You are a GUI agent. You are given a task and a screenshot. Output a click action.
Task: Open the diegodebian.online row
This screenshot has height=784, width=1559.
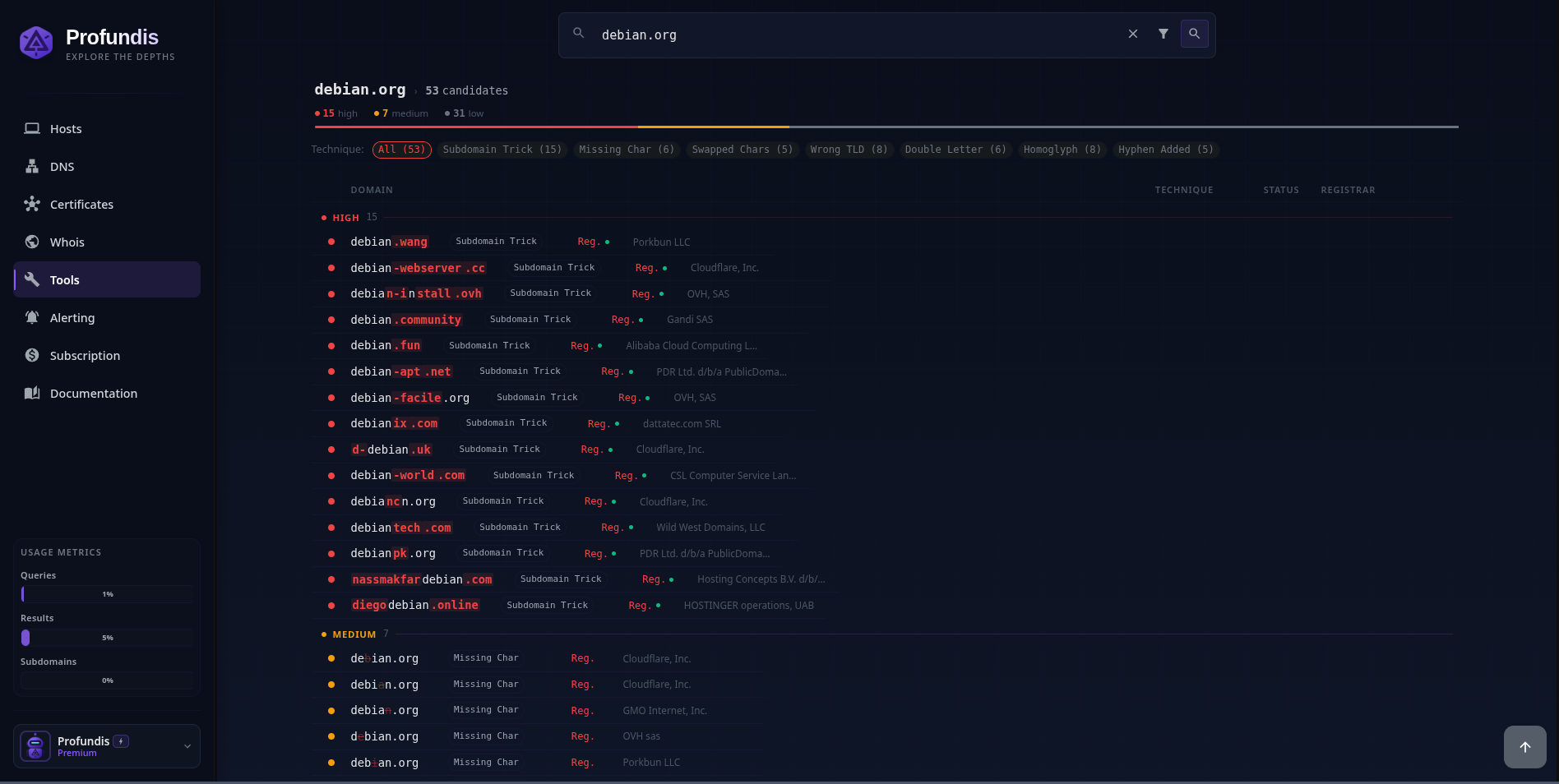coord(567,605)
